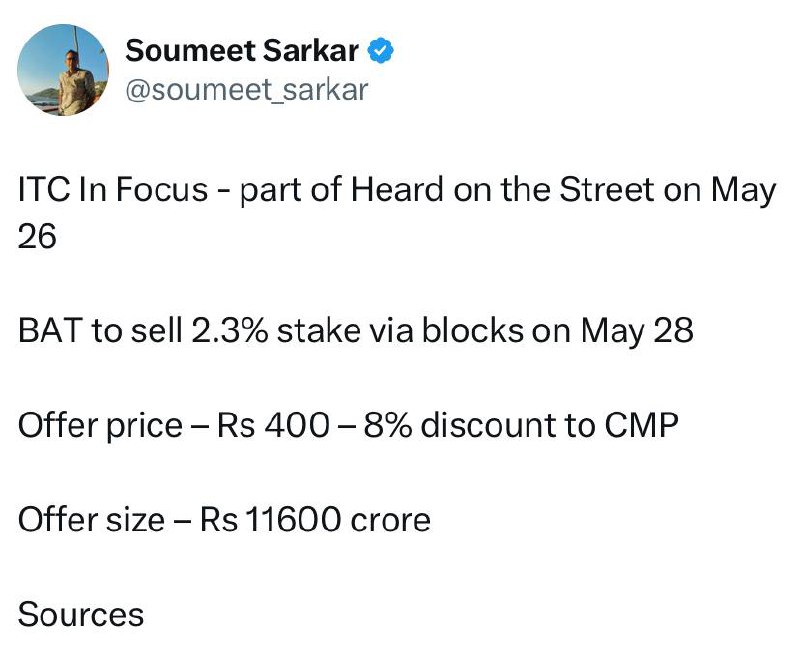Click the word blocks in the tweet
The image size is (800, 658).
[x=472, y=330]
